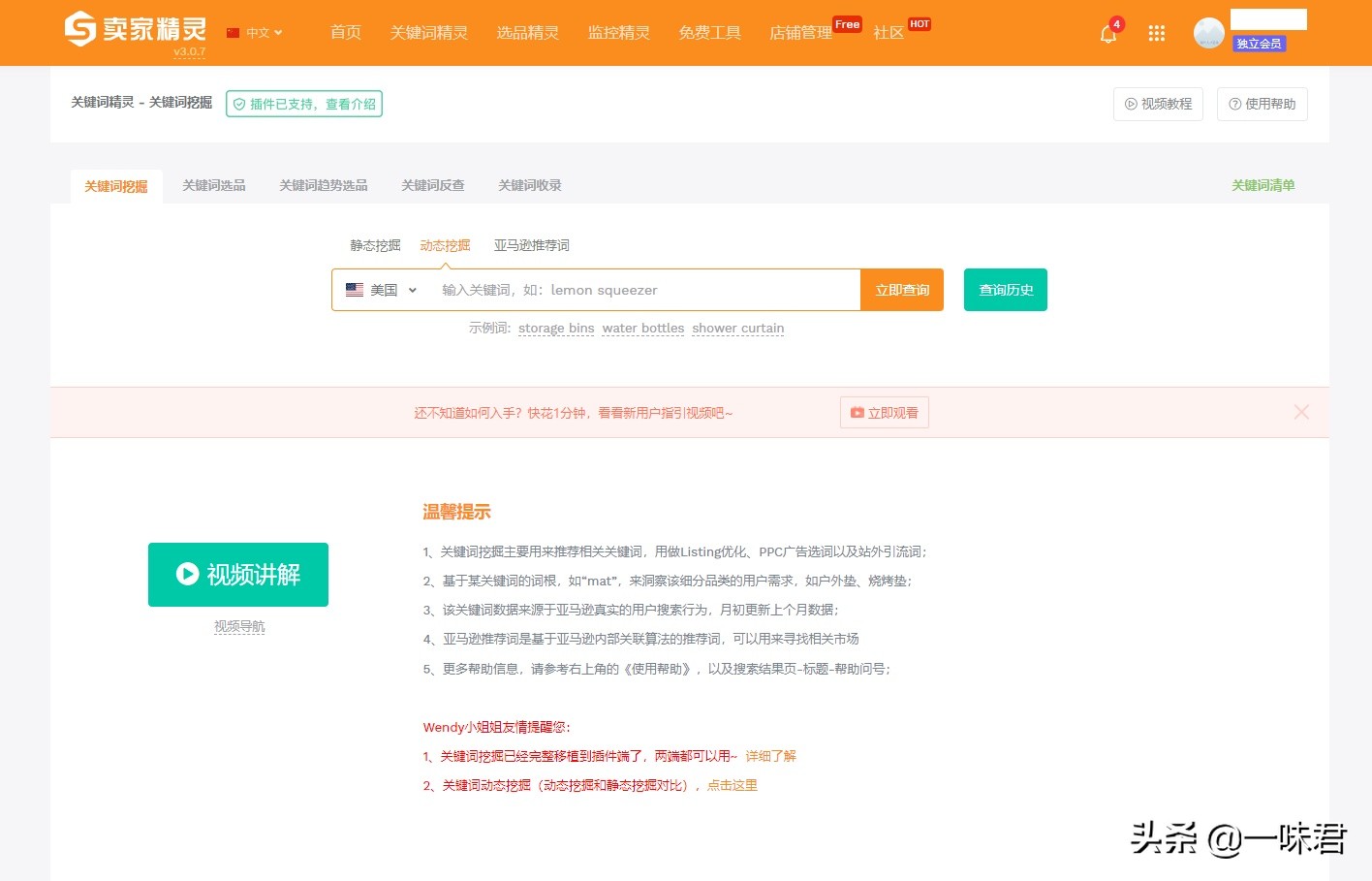
Task: Switch to the 关键词收录 tab
Action: 530,185
